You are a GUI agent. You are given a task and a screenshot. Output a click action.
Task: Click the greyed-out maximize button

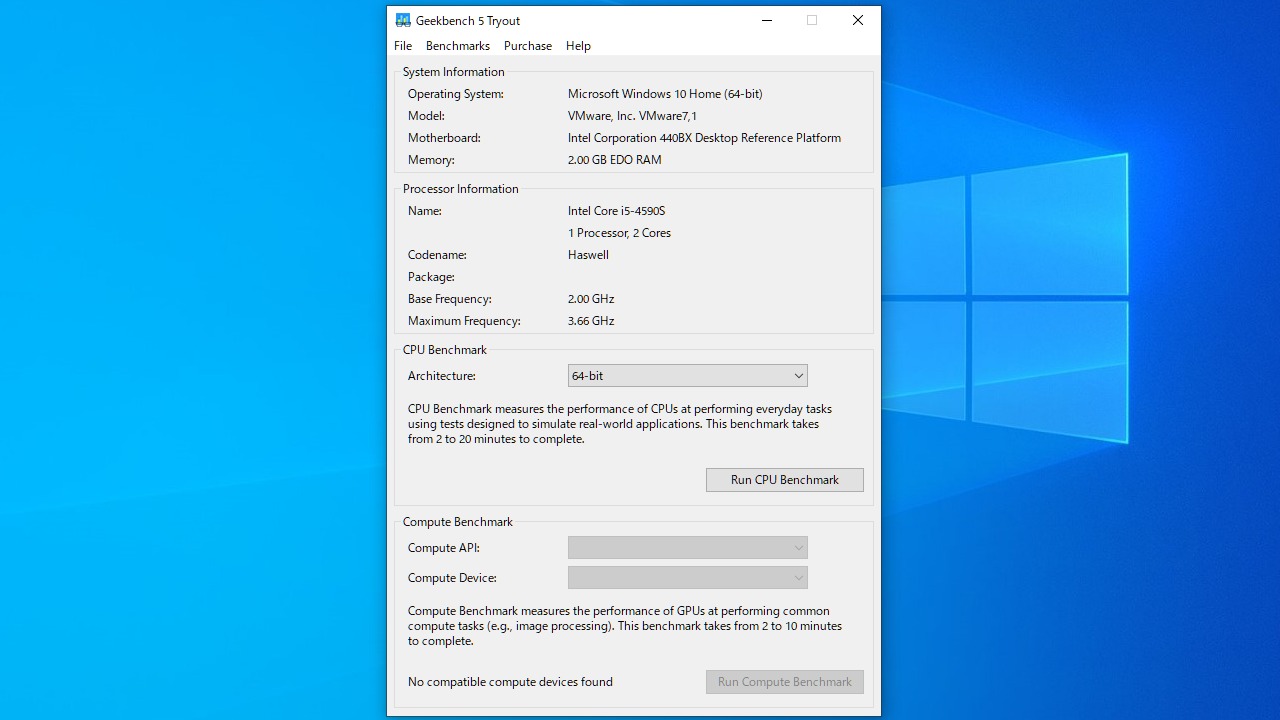[812, 20]
